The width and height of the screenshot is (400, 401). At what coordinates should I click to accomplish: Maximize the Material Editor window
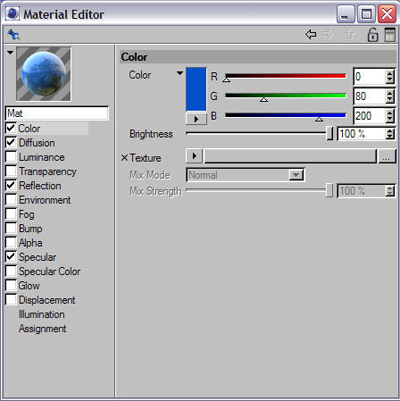click(367, 14)
